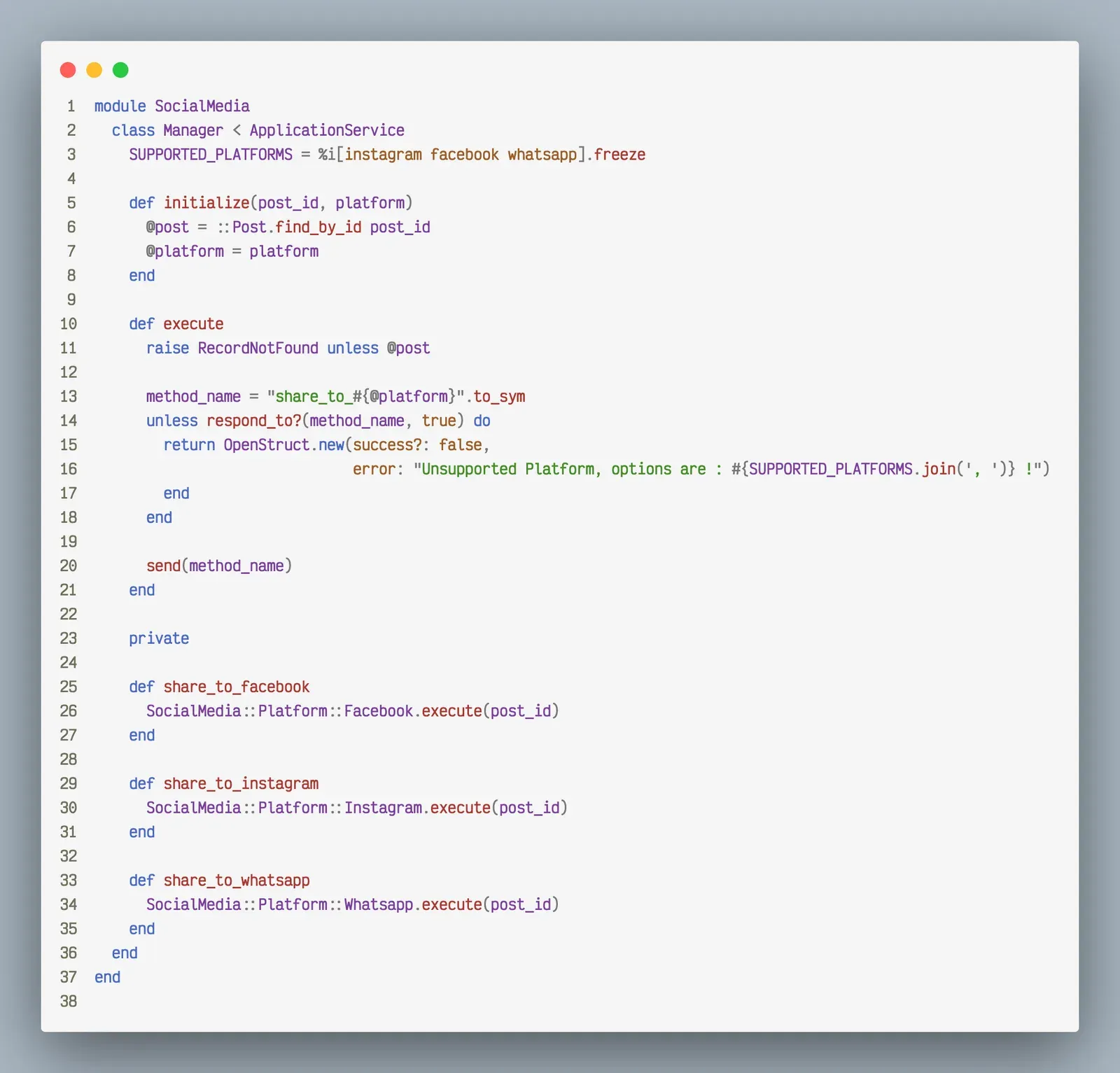Click 'to_sym' on line 13

499,397
